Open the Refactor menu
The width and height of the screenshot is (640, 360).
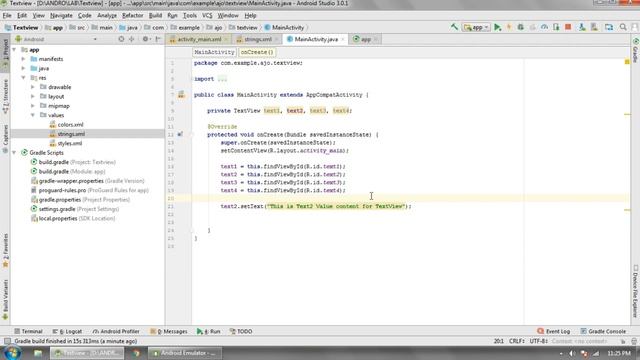coord(133,16)
